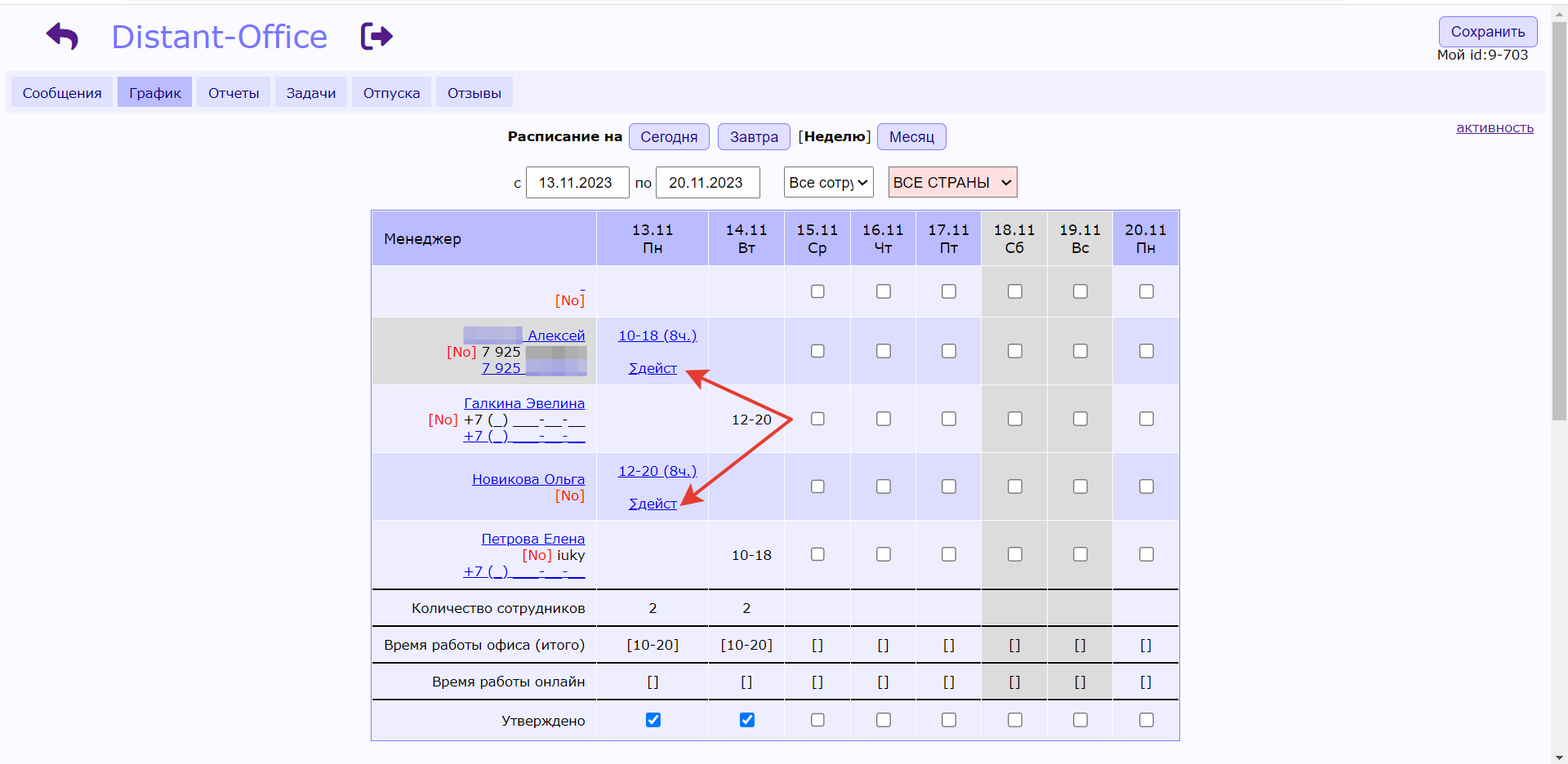Open the Отчеты tab
This screenshot has width=1568, height=764.
(234, 93)
